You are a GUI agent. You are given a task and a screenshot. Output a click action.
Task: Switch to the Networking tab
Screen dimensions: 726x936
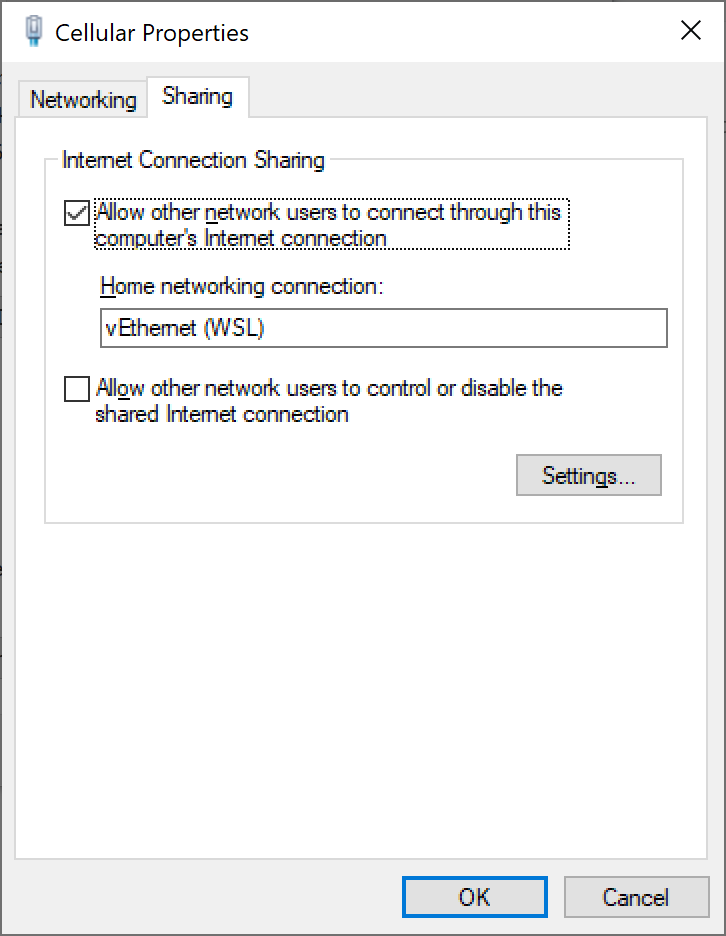[81, 99]
